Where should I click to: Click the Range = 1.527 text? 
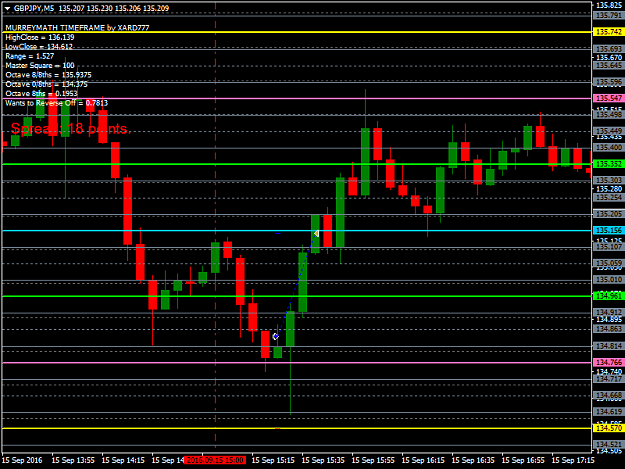(29, 56)
